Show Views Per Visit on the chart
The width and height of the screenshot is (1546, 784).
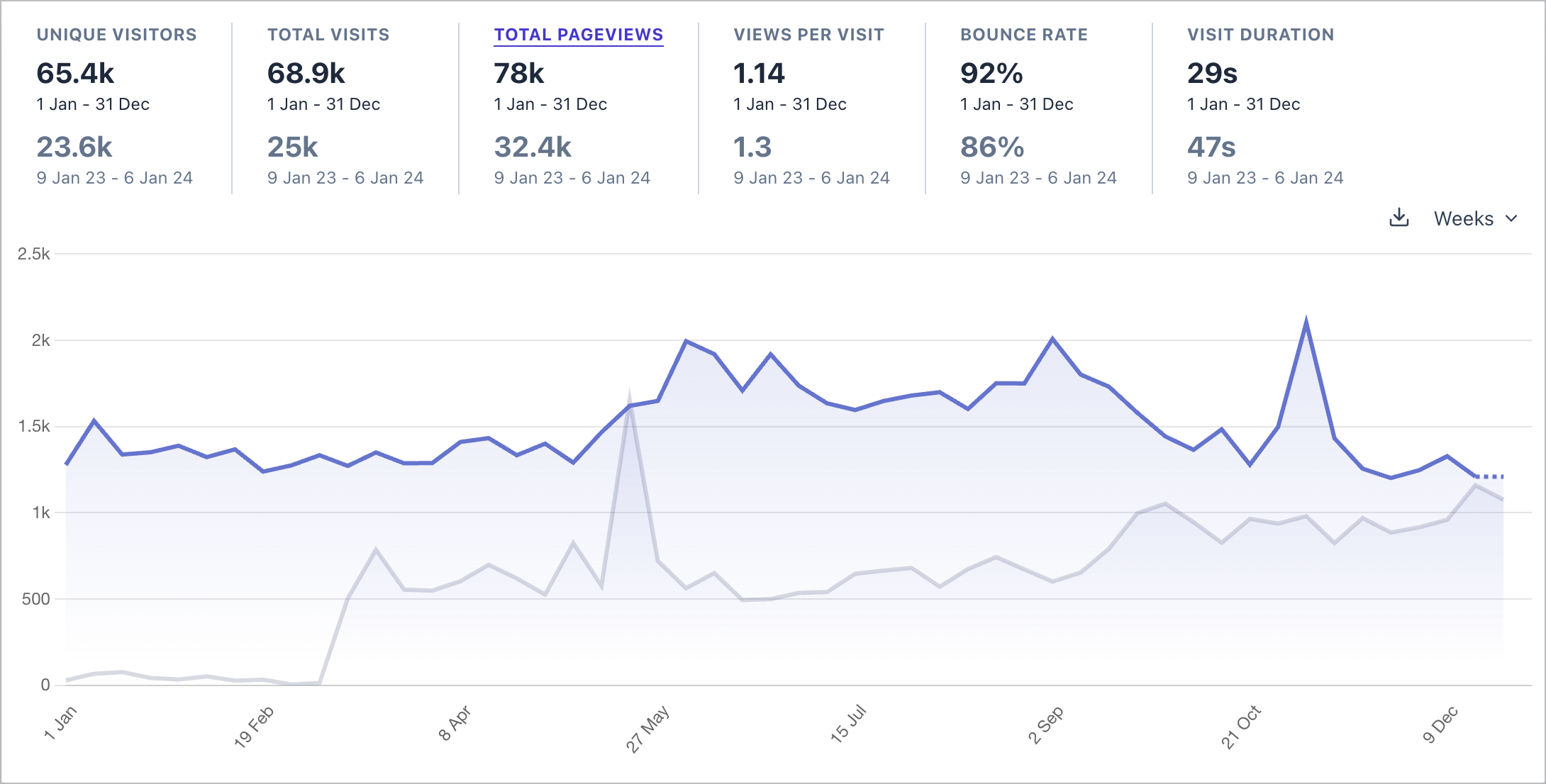point(808,34)
